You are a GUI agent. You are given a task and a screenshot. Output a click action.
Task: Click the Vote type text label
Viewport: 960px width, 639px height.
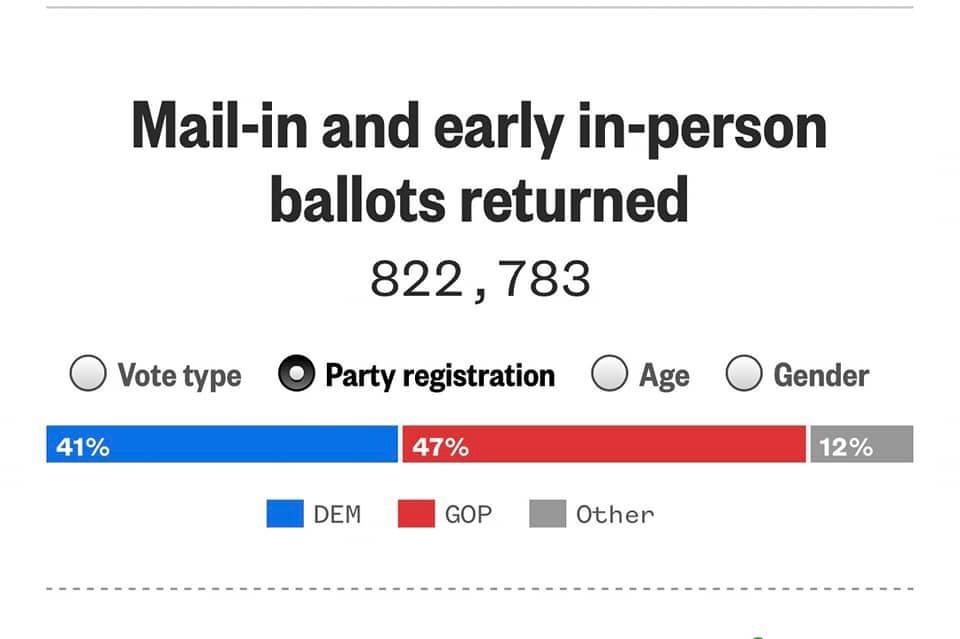click(179, 375)
